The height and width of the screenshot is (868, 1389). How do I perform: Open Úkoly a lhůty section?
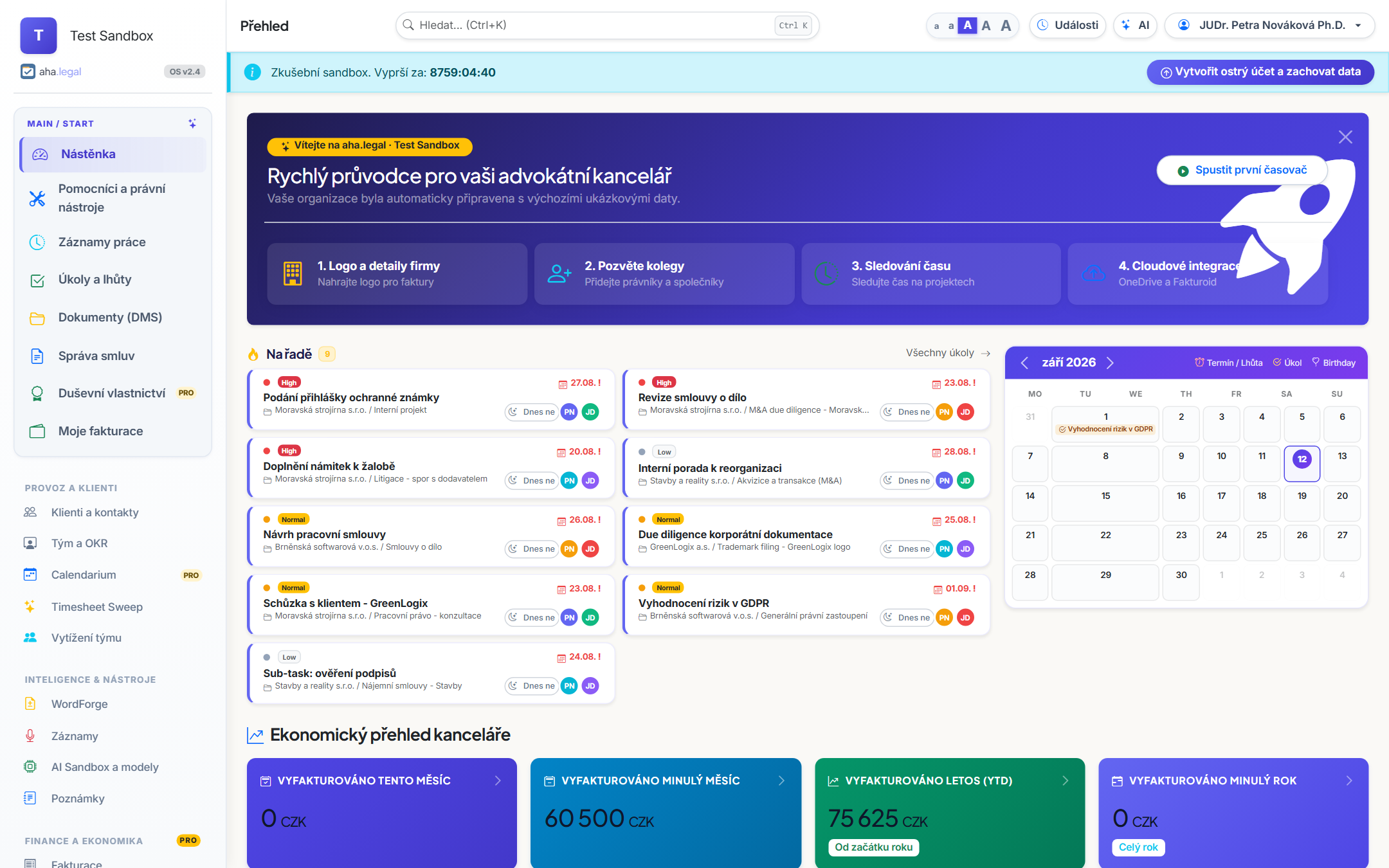click(x=113, y=280)
